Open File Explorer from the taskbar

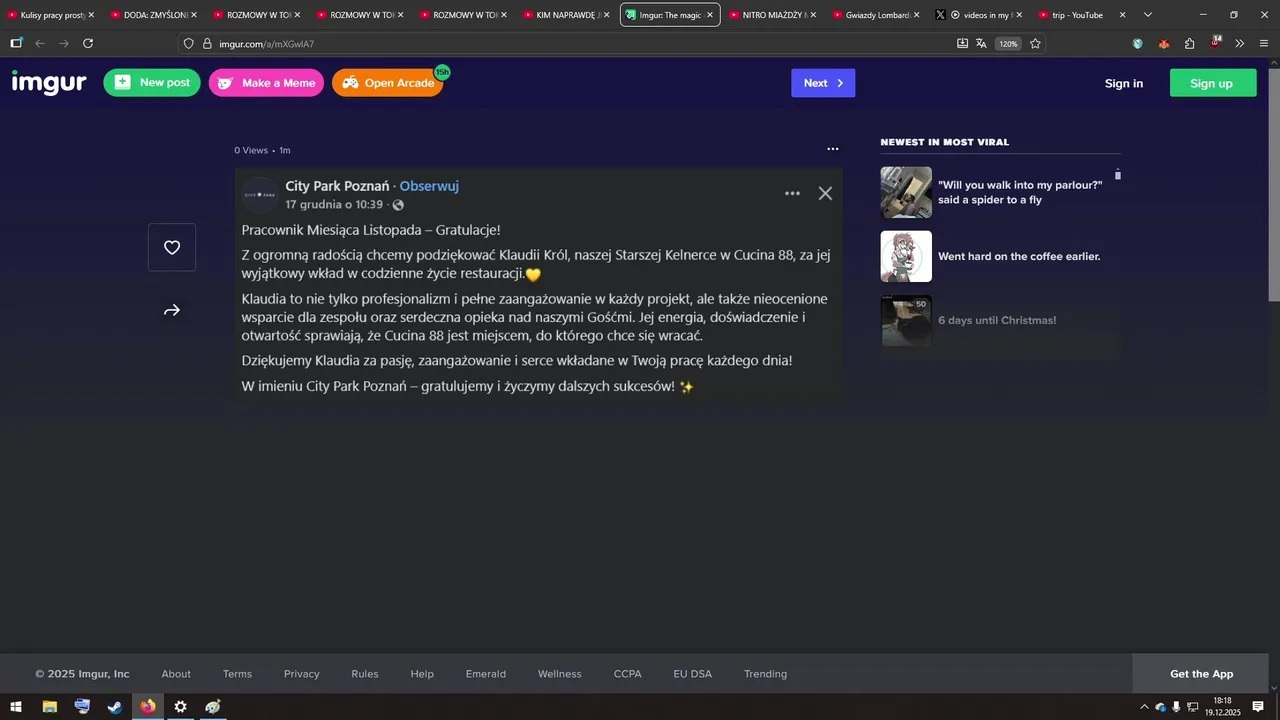tap(49, 707)
